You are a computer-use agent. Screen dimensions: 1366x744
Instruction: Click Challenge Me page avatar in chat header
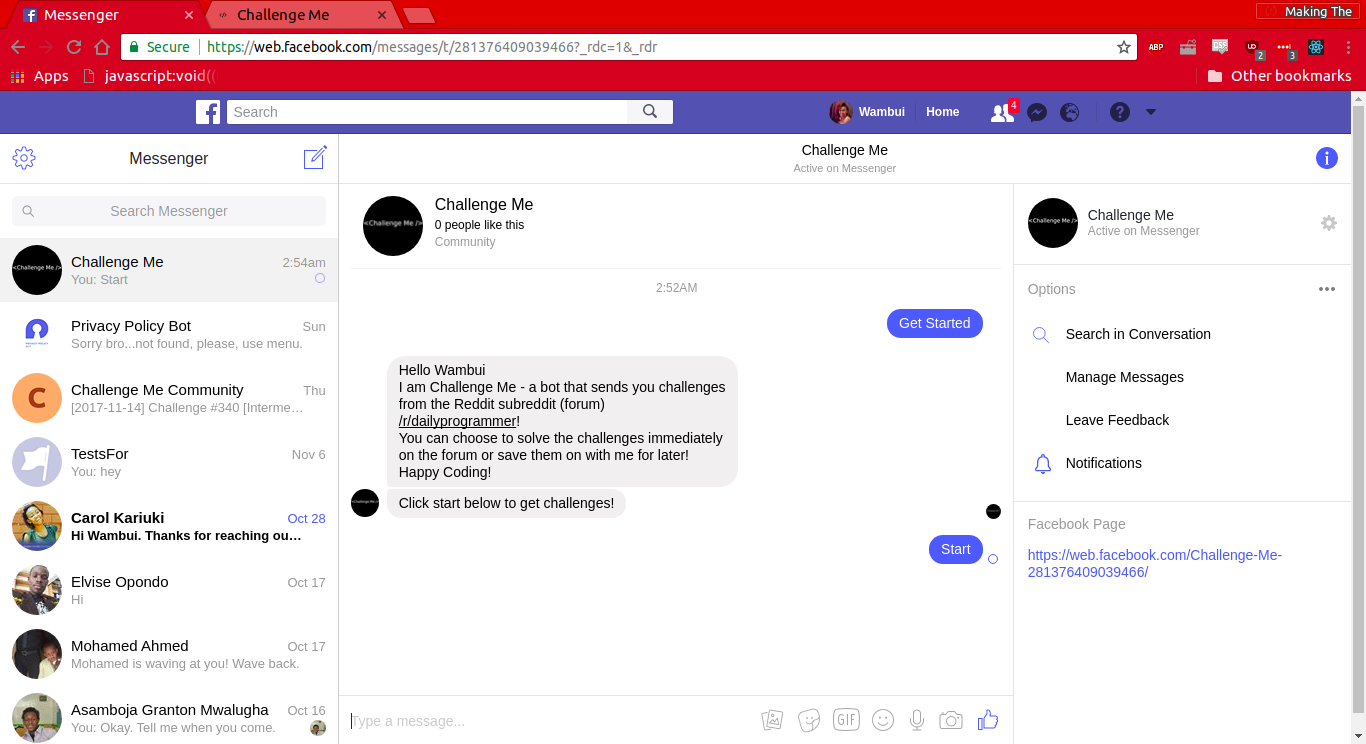[393, 226]
